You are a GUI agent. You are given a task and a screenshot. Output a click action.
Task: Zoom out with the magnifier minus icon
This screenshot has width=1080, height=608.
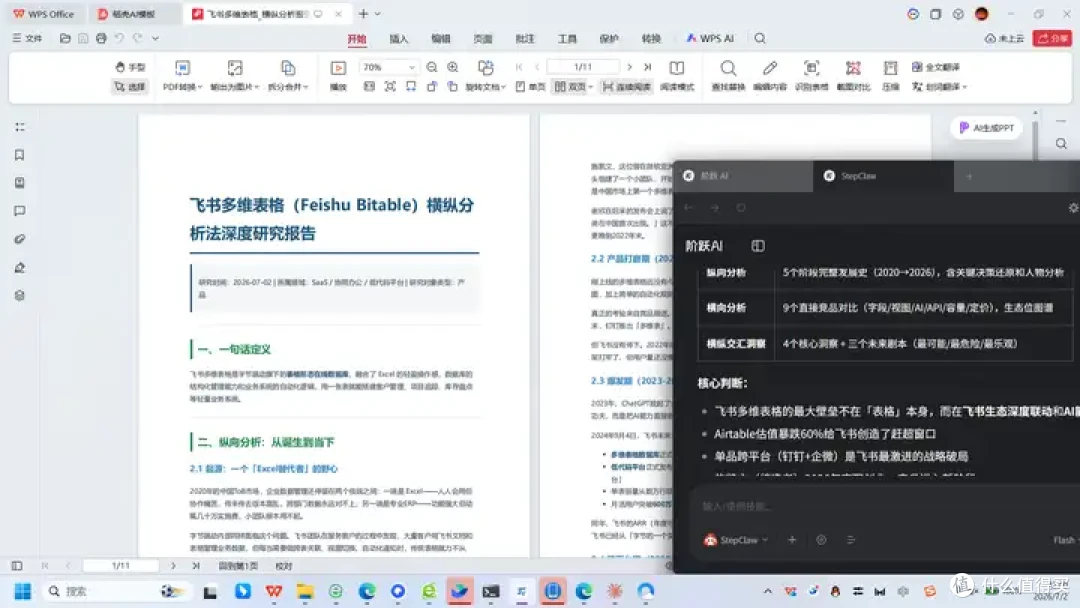432,67
